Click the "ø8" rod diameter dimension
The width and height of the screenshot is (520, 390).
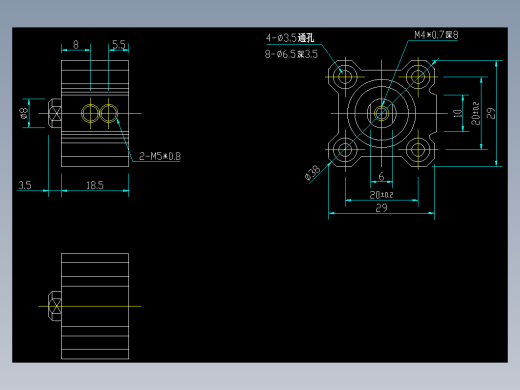pos(24,113)
